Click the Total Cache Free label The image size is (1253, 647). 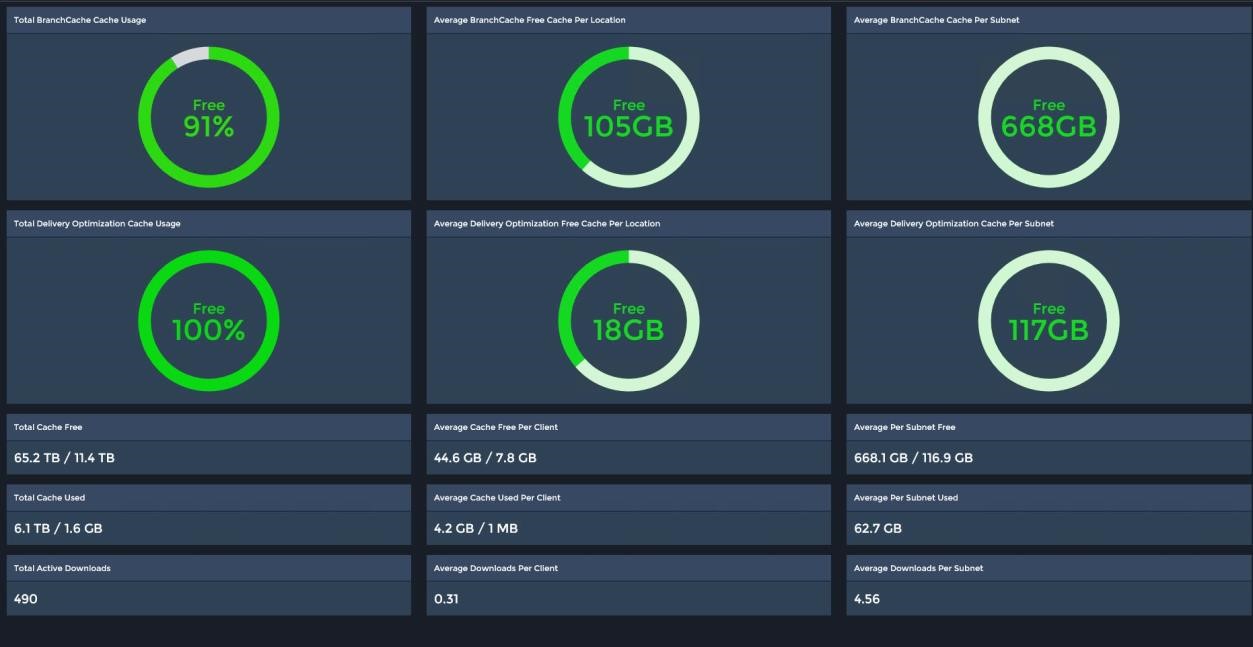(x=48, y=427)
